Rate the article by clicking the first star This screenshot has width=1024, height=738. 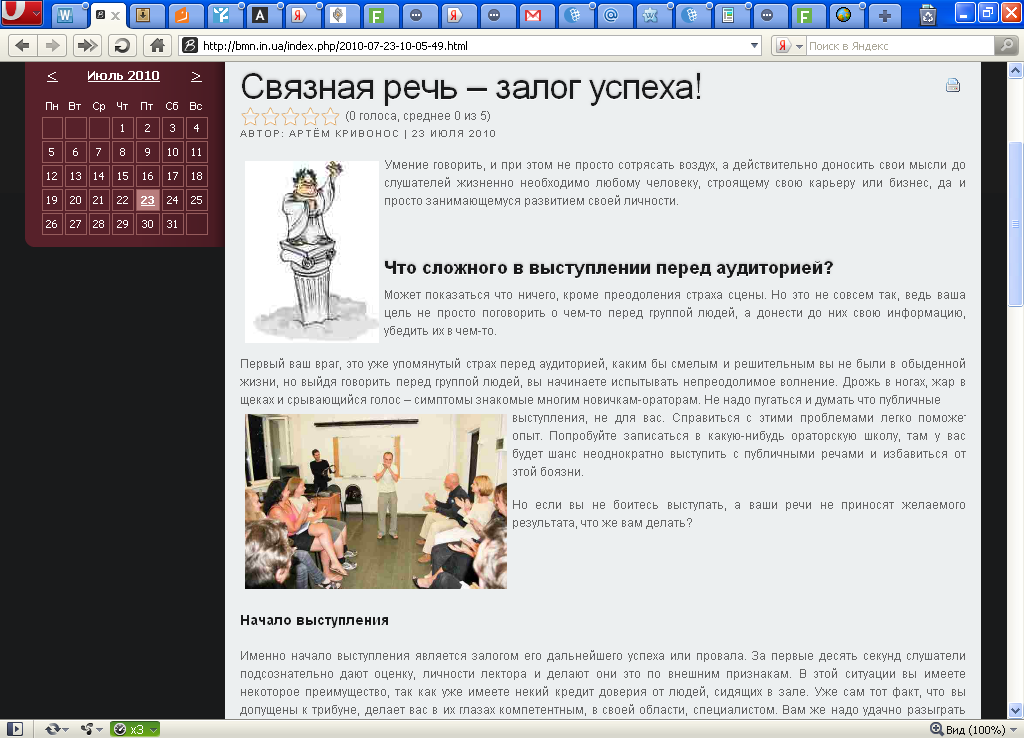point(248,115)
